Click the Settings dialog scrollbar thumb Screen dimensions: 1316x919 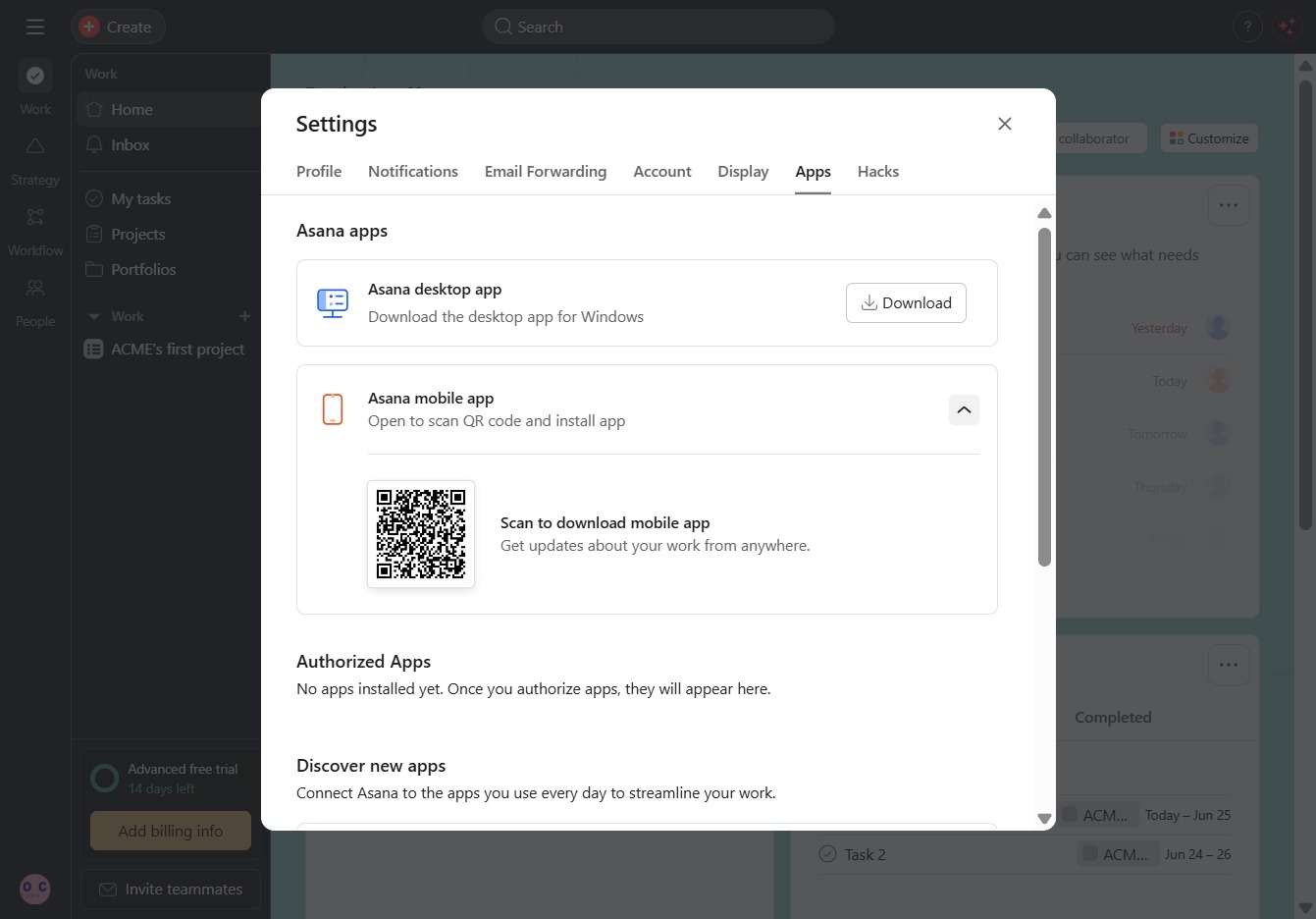(x=1044, y=397)
